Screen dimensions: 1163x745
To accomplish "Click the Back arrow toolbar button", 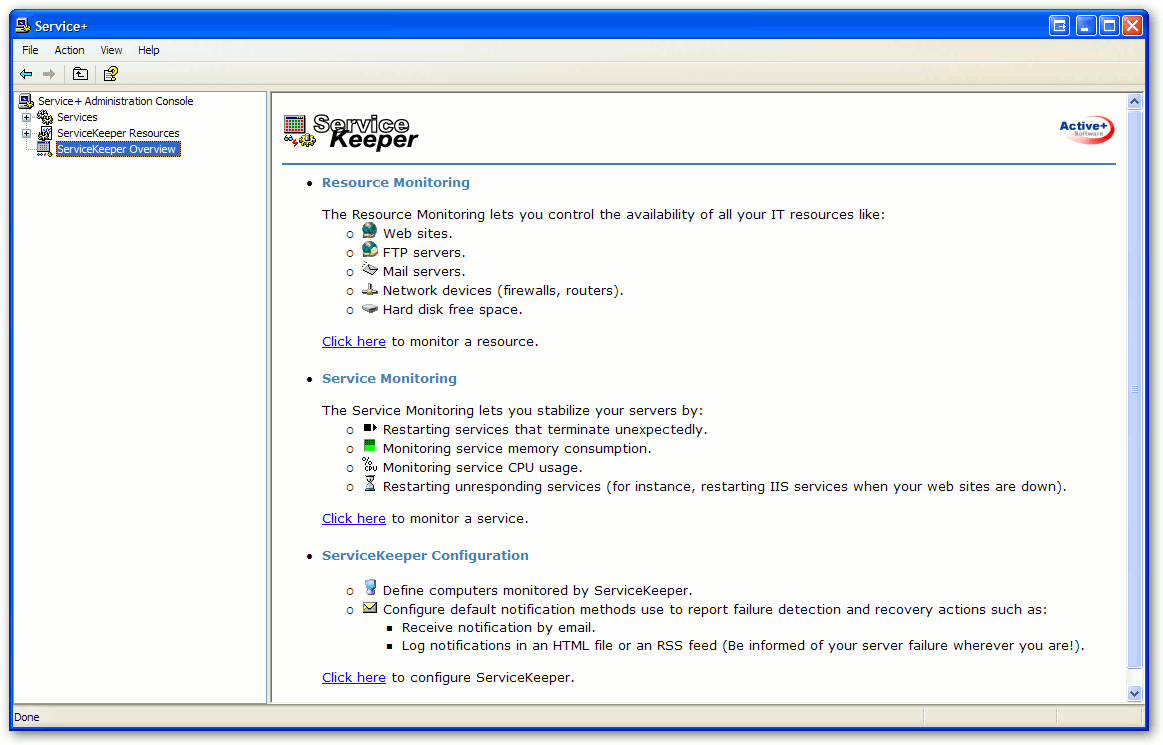I will coord(27,73).
